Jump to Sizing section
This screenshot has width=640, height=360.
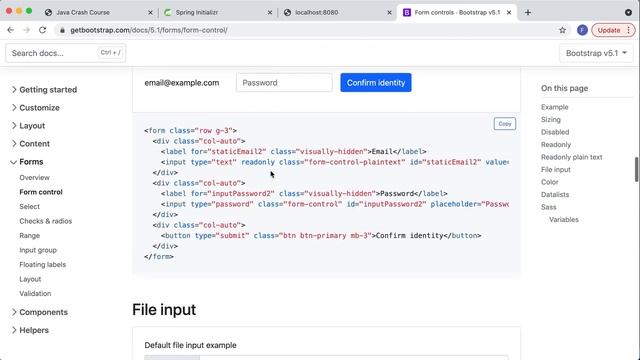[x=551, y=120]
